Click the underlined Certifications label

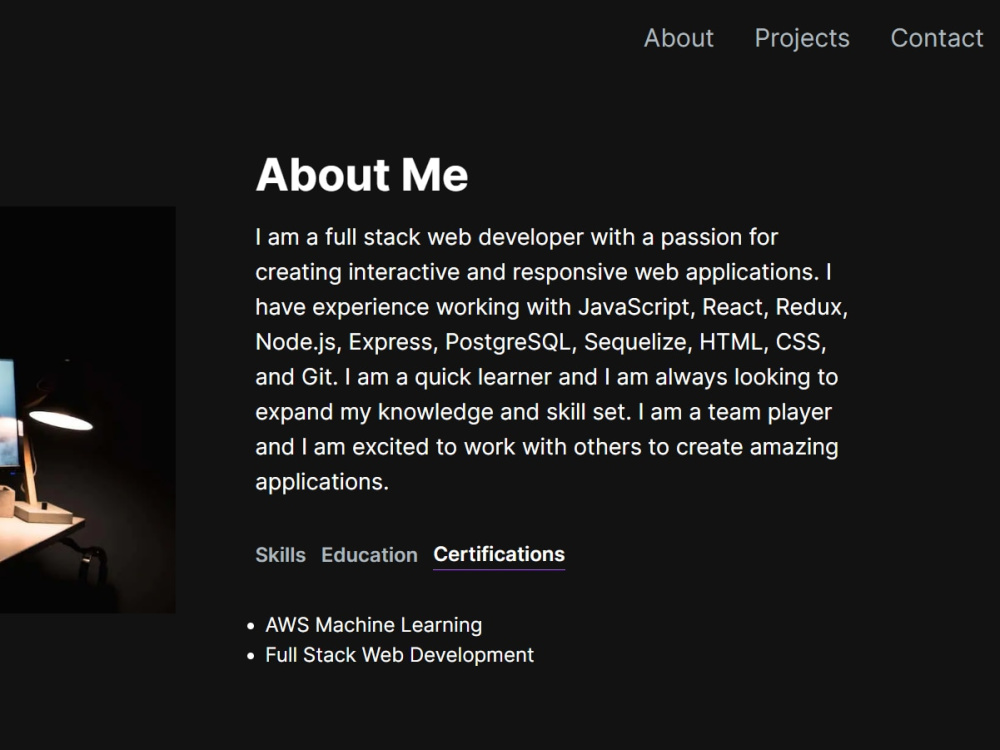point(498,554)
